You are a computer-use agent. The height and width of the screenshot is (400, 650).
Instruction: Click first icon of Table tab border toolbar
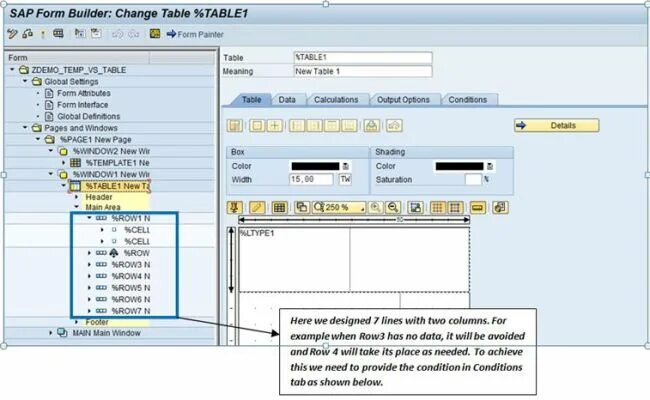[x=235, y=126]
